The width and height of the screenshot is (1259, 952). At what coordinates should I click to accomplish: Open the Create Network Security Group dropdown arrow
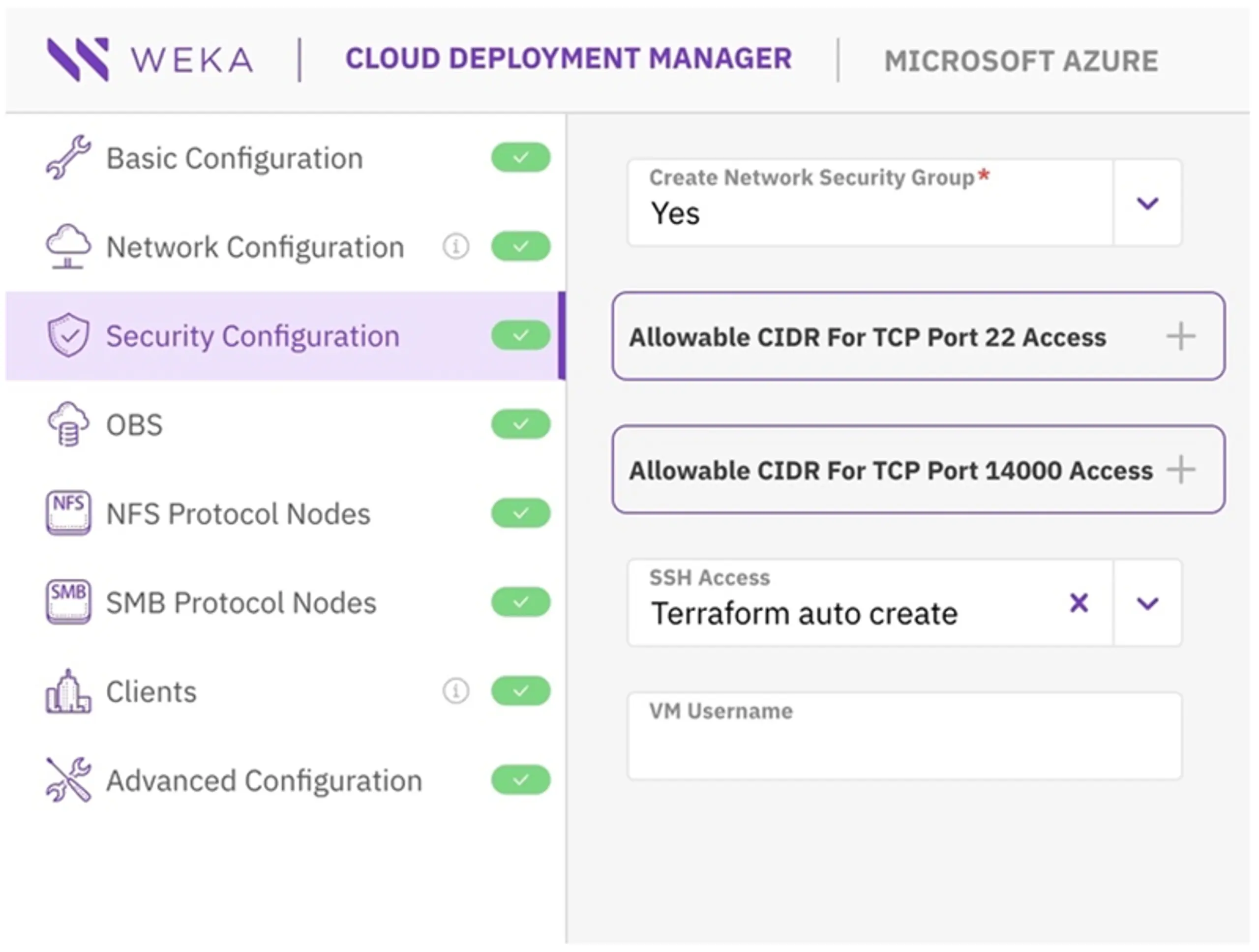coord(1147,203)
